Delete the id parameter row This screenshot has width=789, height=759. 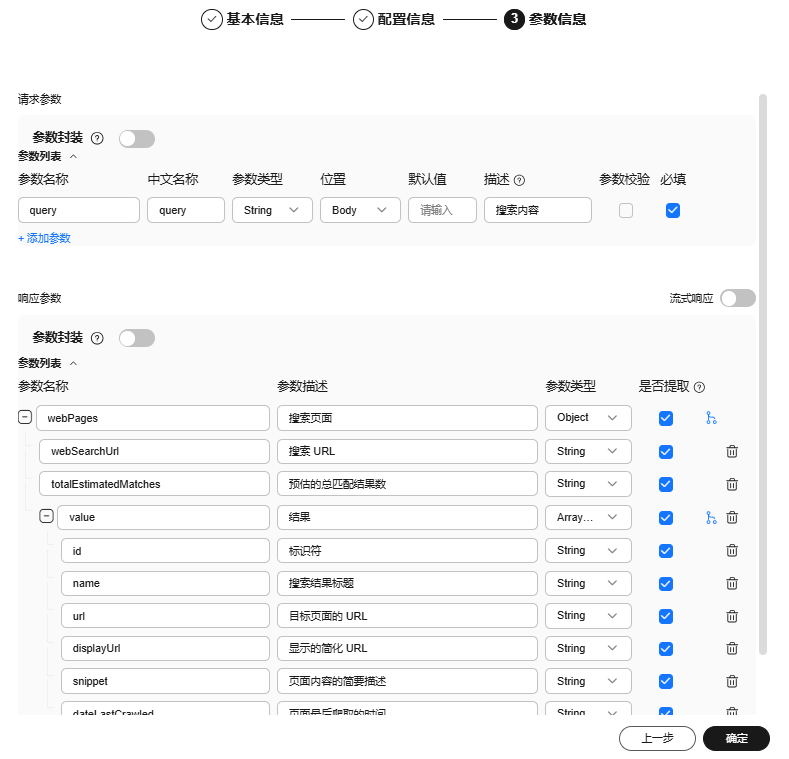(x=732, y=551)
